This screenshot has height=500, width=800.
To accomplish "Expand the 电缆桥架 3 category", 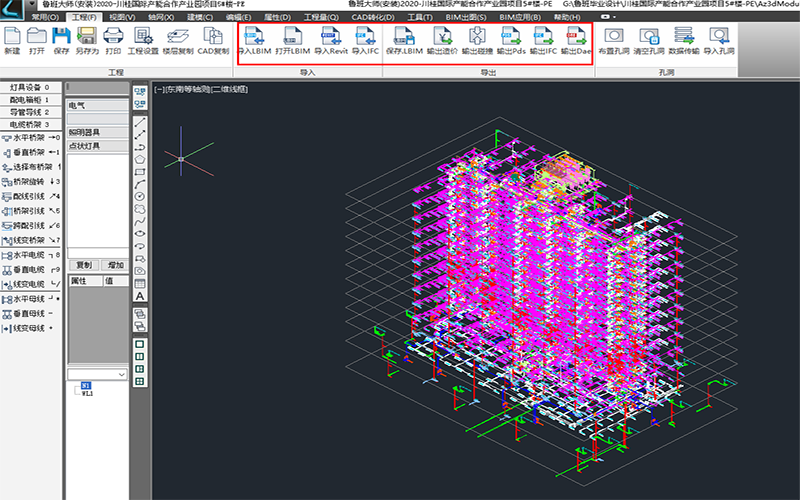I will (x=31, y=124).
